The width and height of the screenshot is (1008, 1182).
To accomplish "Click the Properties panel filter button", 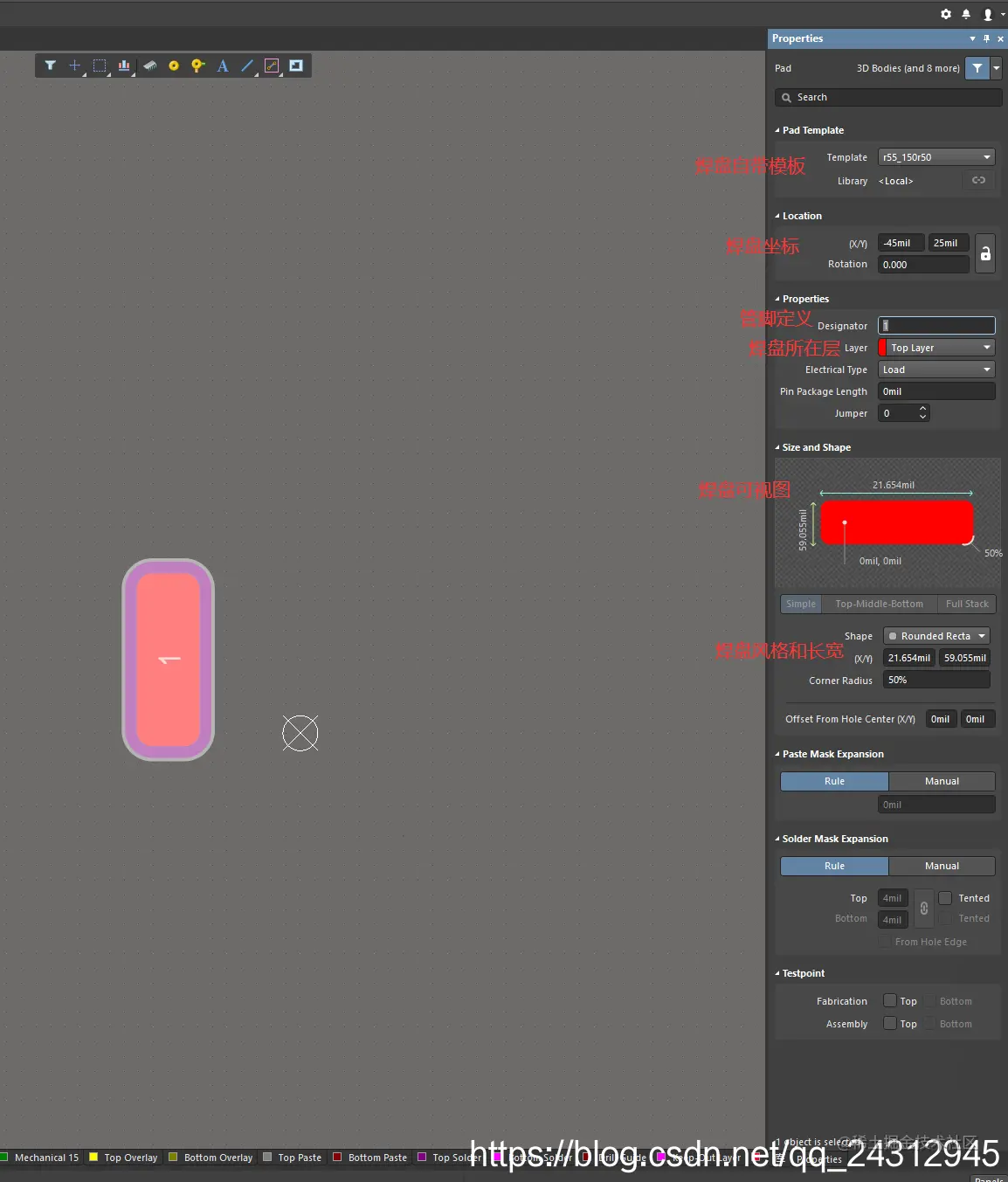I will click(x=977, y=68).
